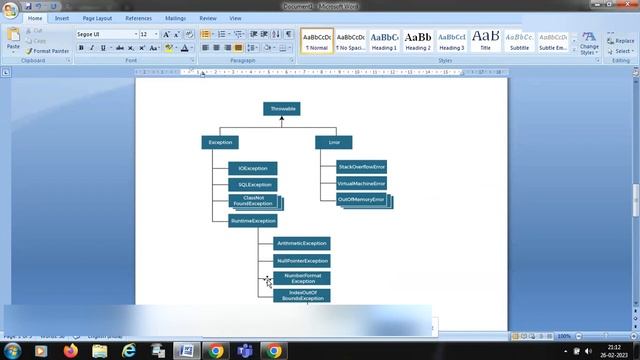Open the font name dropdown
The image size is (640, 360).
136,35
